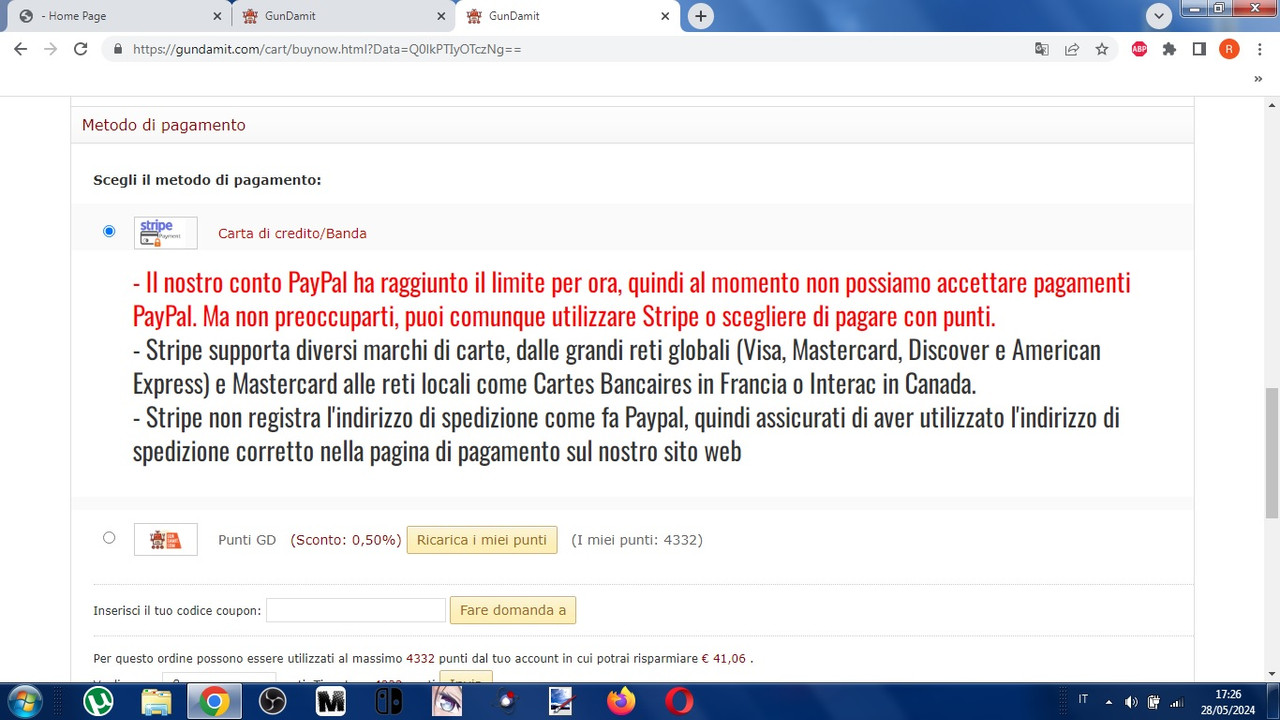Select the active third GunDamit tab

coord(567,16)
